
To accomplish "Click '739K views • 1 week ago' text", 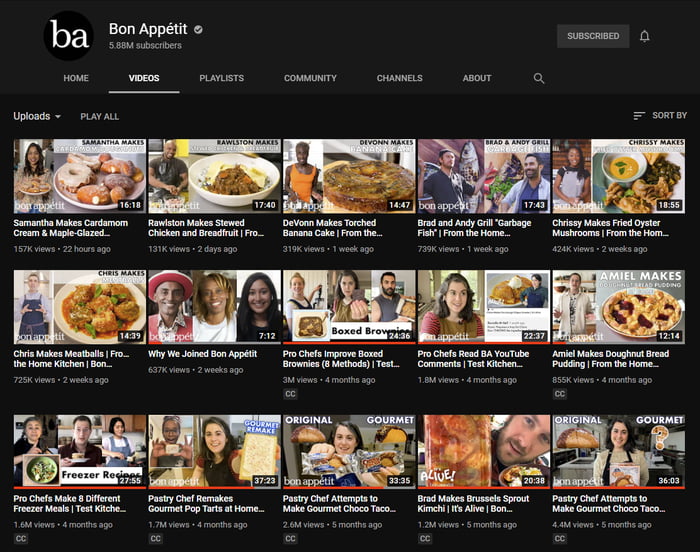I will coord(463,249).
